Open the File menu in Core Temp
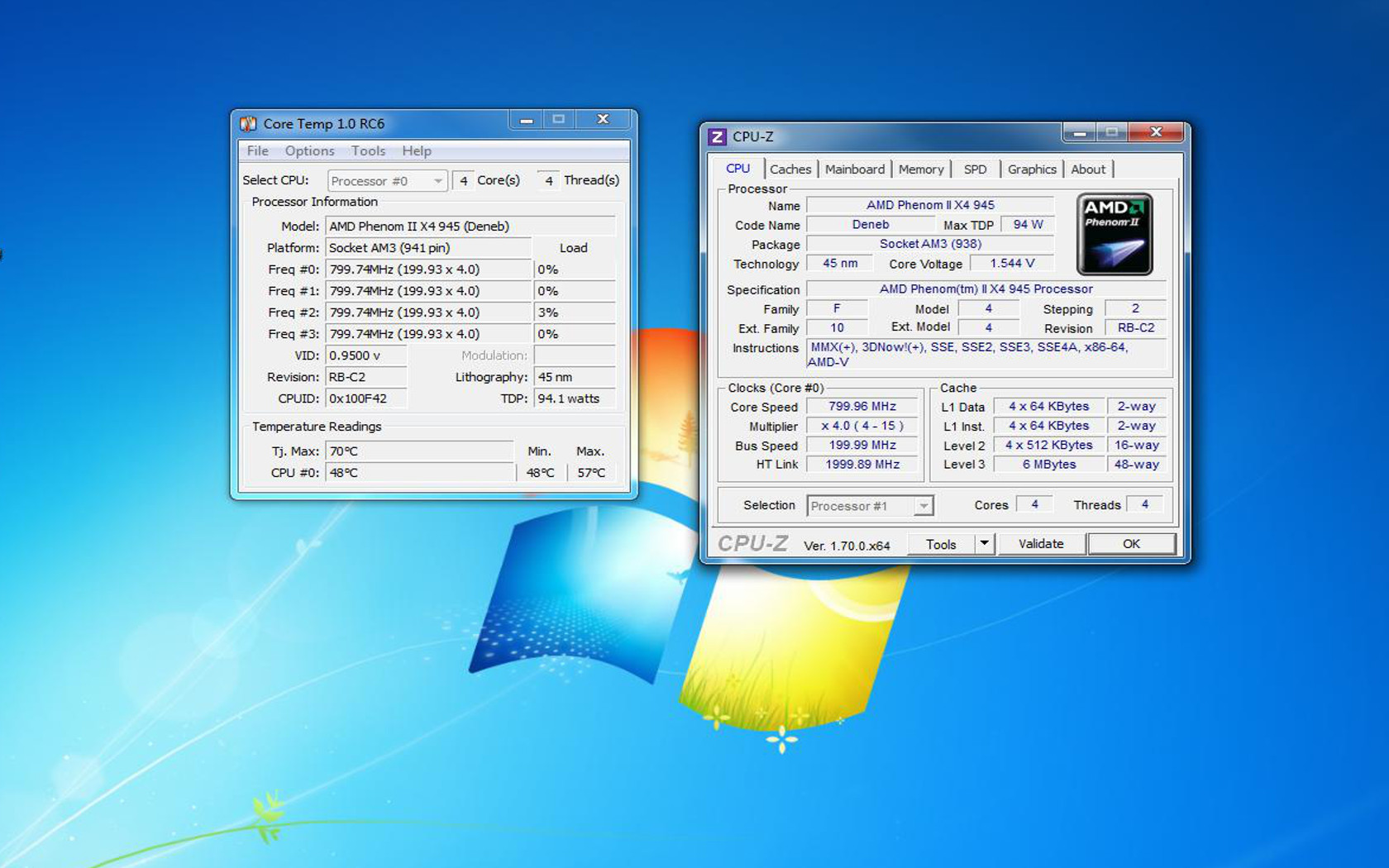Screen dimensions: 1389x868 tap(257, 150)
